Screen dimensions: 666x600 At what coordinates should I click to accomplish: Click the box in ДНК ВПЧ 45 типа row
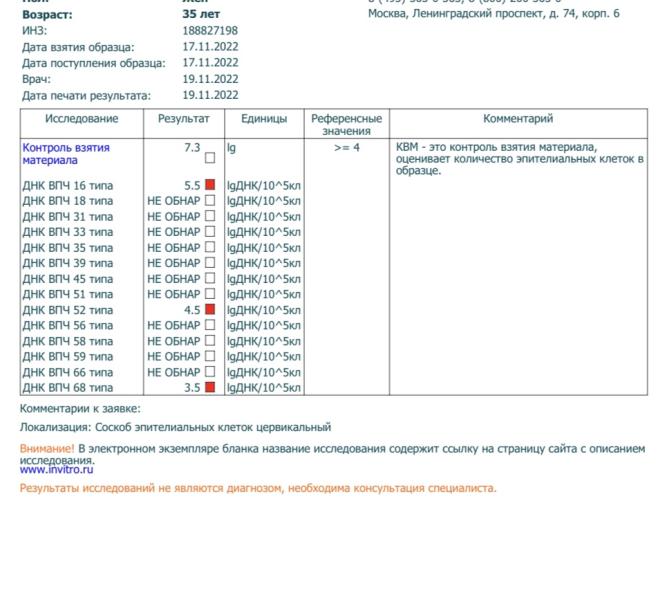pos(210,278)
